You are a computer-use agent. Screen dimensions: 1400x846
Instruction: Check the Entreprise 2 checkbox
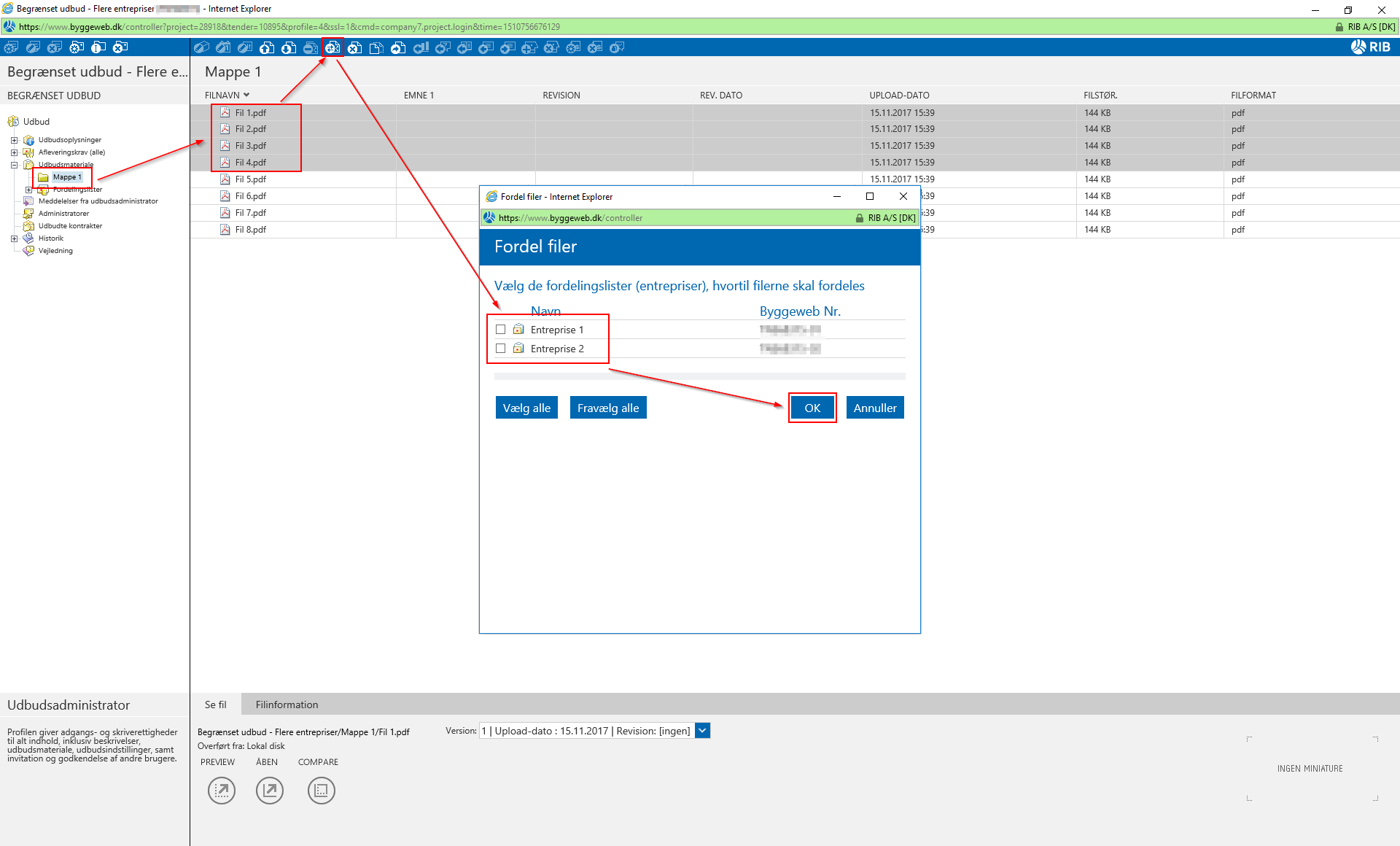point(501,349)
